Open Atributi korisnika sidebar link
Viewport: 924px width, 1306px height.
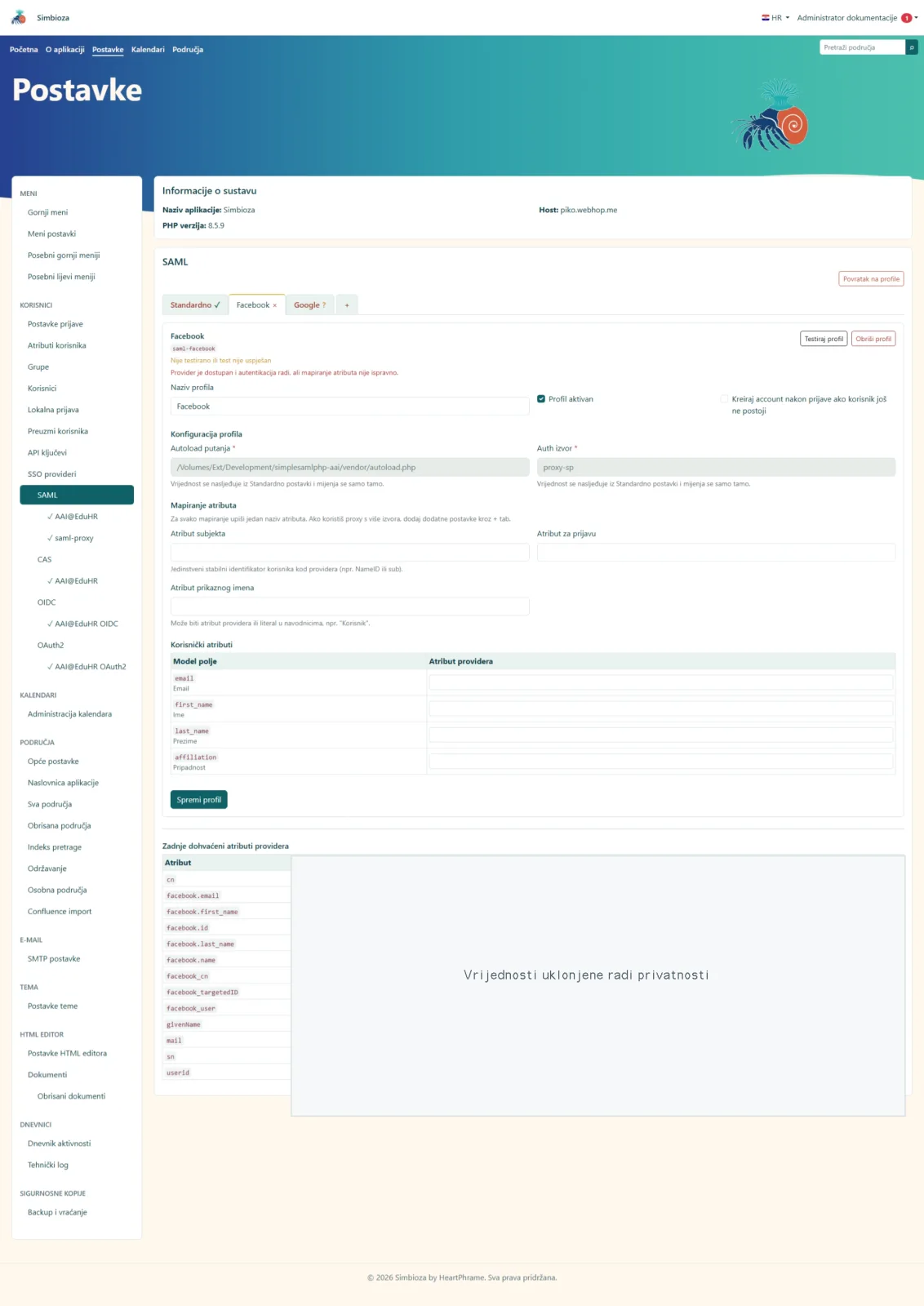click(57, 345)
